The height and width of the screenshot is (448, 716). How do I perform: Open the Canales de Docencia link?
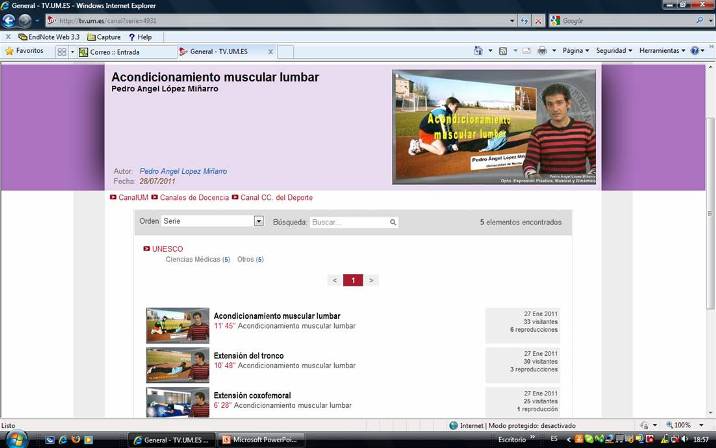[193, 198]
